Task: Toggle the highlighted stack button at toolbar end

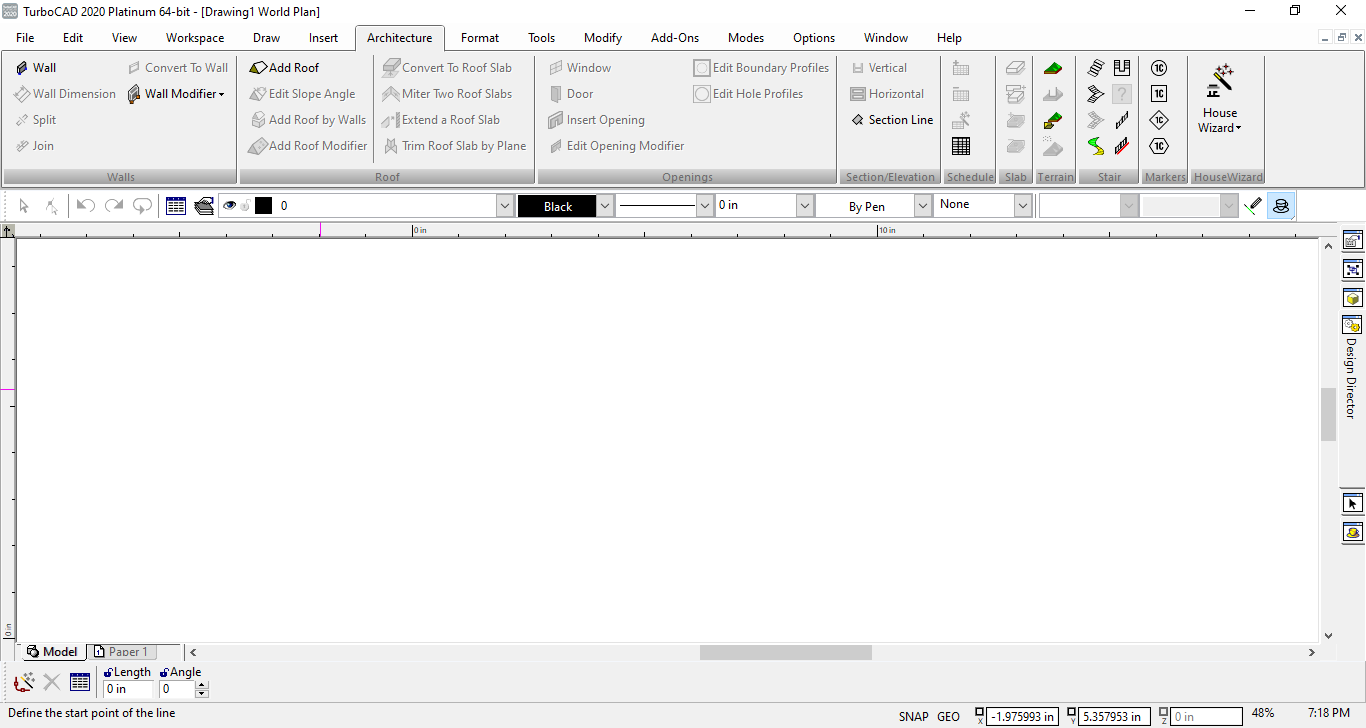Action: 1281,206
